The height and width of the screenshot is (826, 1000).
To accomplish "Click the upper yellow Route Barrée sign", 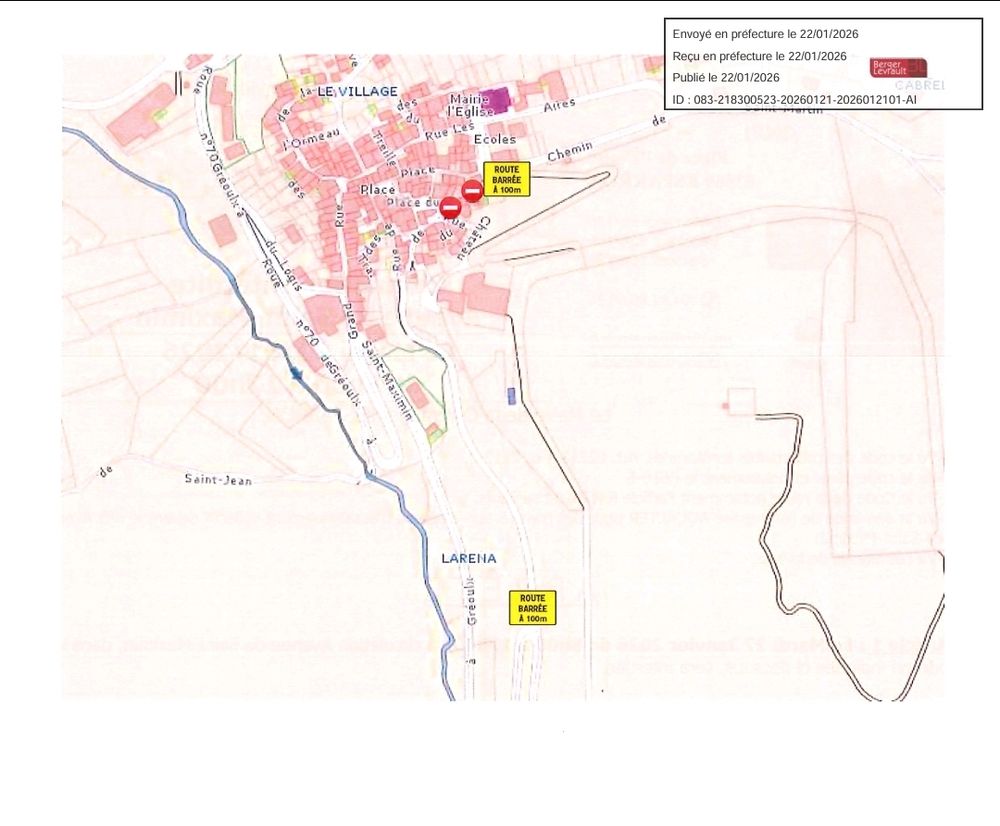I will 507,178.
